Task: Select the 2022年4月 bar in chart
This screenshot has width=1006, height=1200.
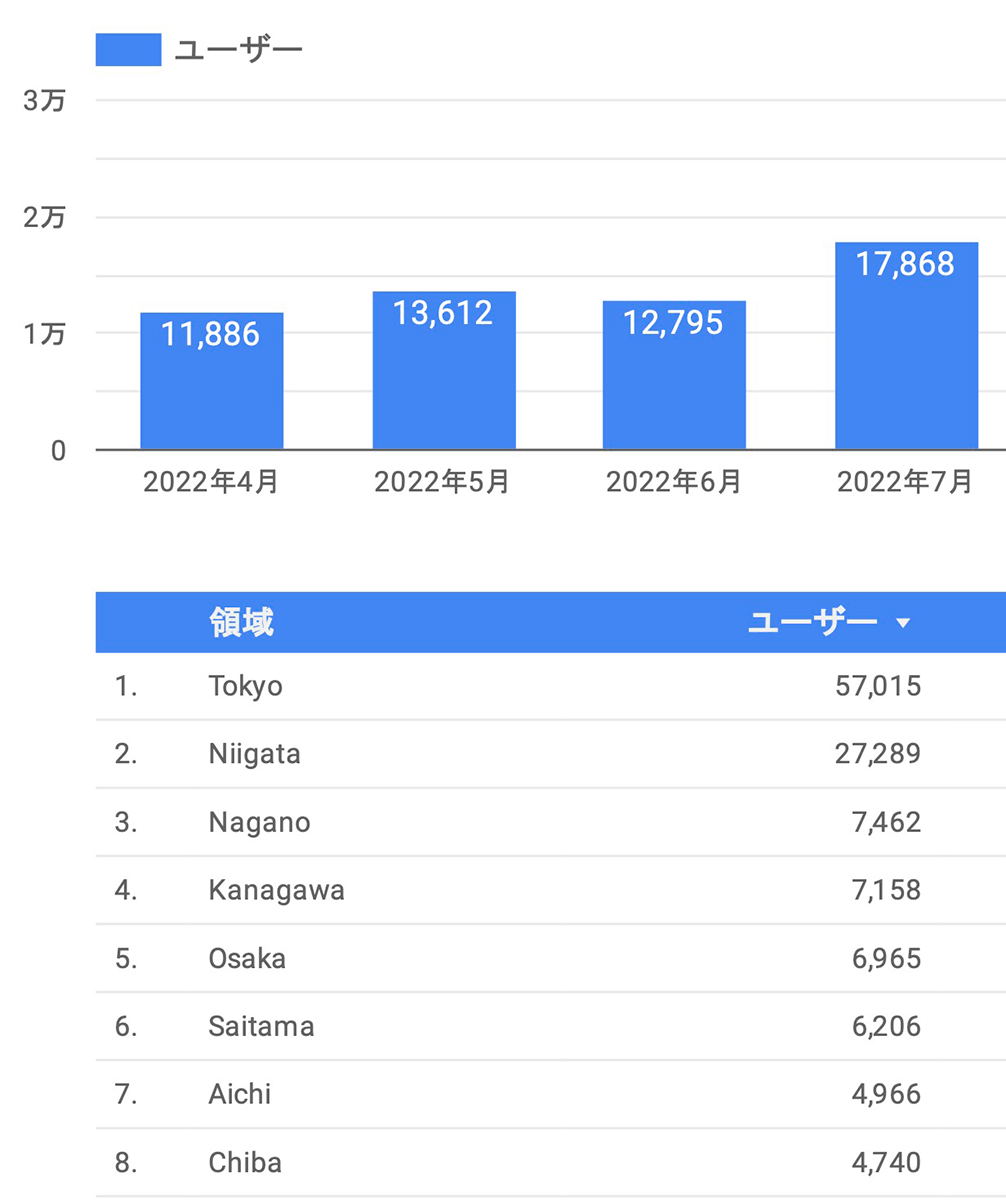Action: (211, 381)
